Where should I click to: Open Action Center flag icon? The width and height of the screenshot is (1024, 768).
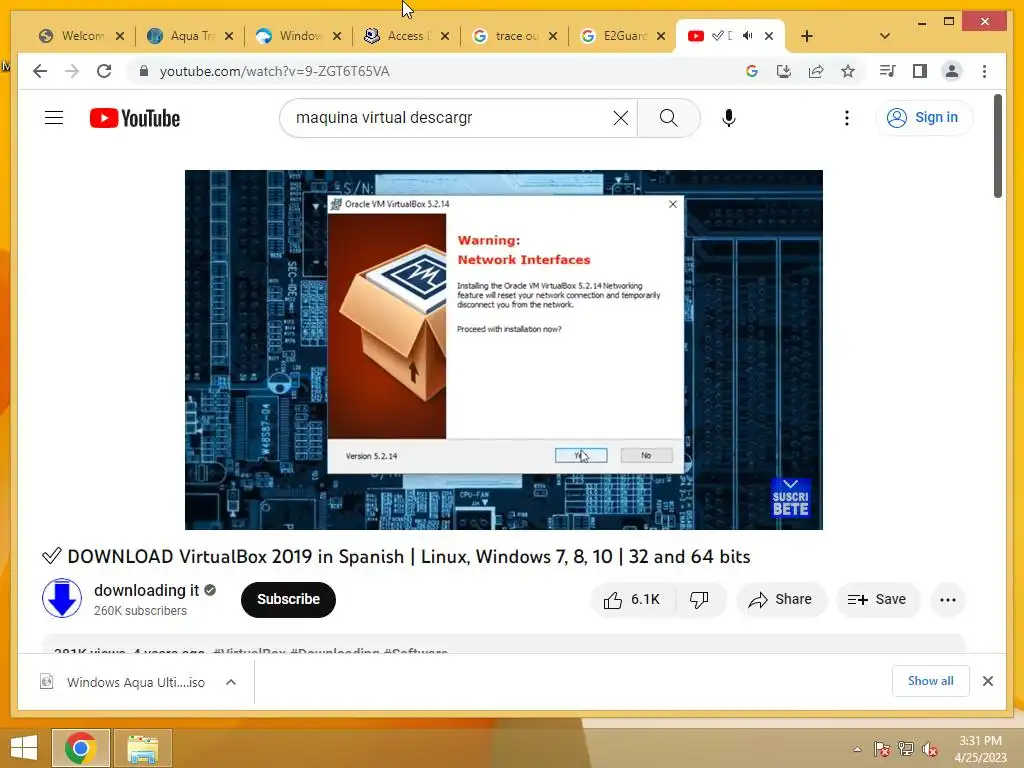click(882, 749)
